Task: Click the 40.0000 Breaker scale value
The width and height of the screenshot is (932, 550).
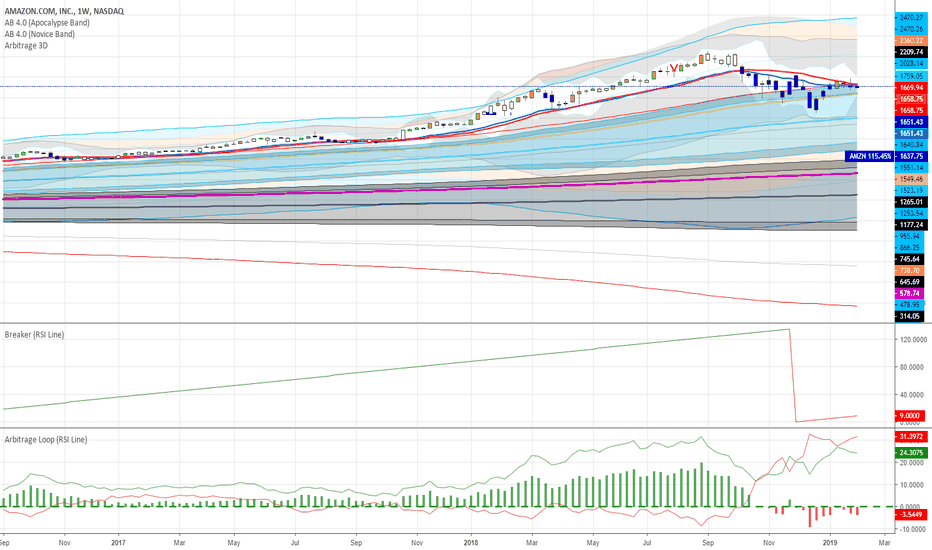Action: point(914,395)
